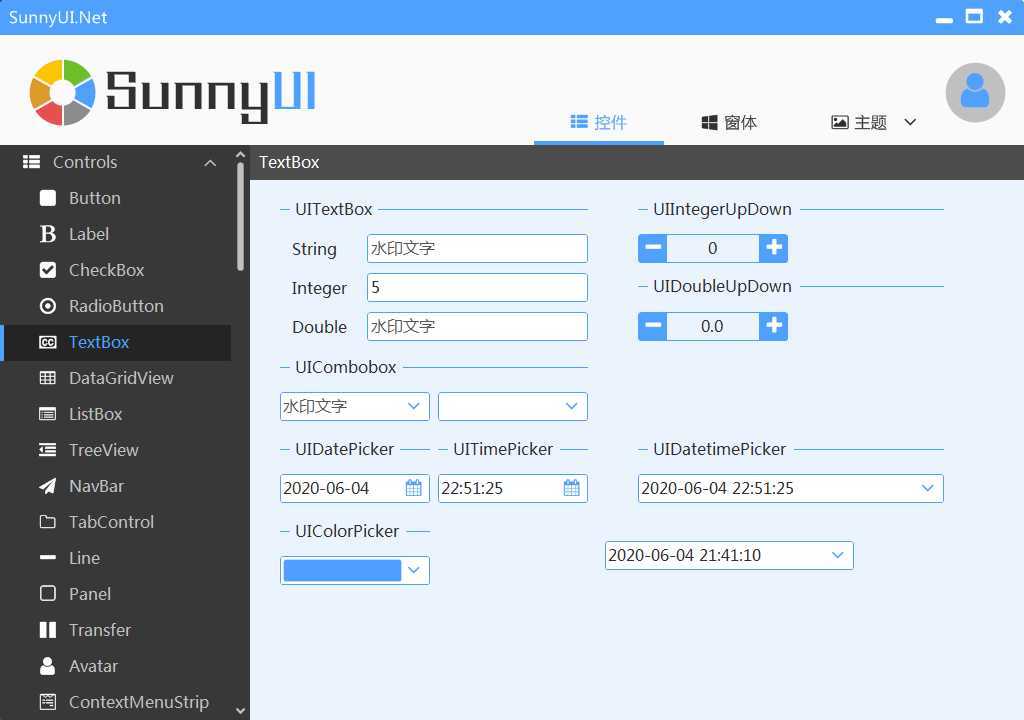1024x720 pixels.
Task: Open the first UICombobox dropdown arrow
Action: (x=413, y=406)
